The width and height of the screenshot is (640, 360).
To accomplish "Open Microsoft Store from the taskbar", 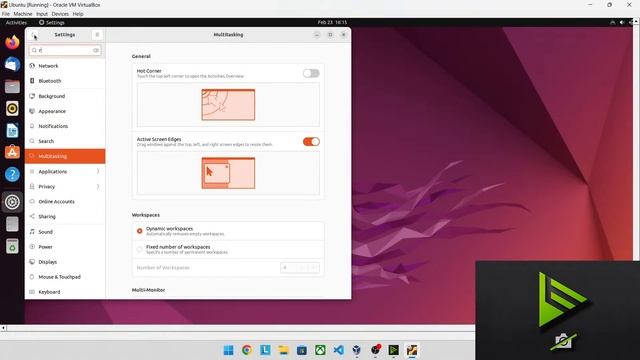I will coord(302,350).
